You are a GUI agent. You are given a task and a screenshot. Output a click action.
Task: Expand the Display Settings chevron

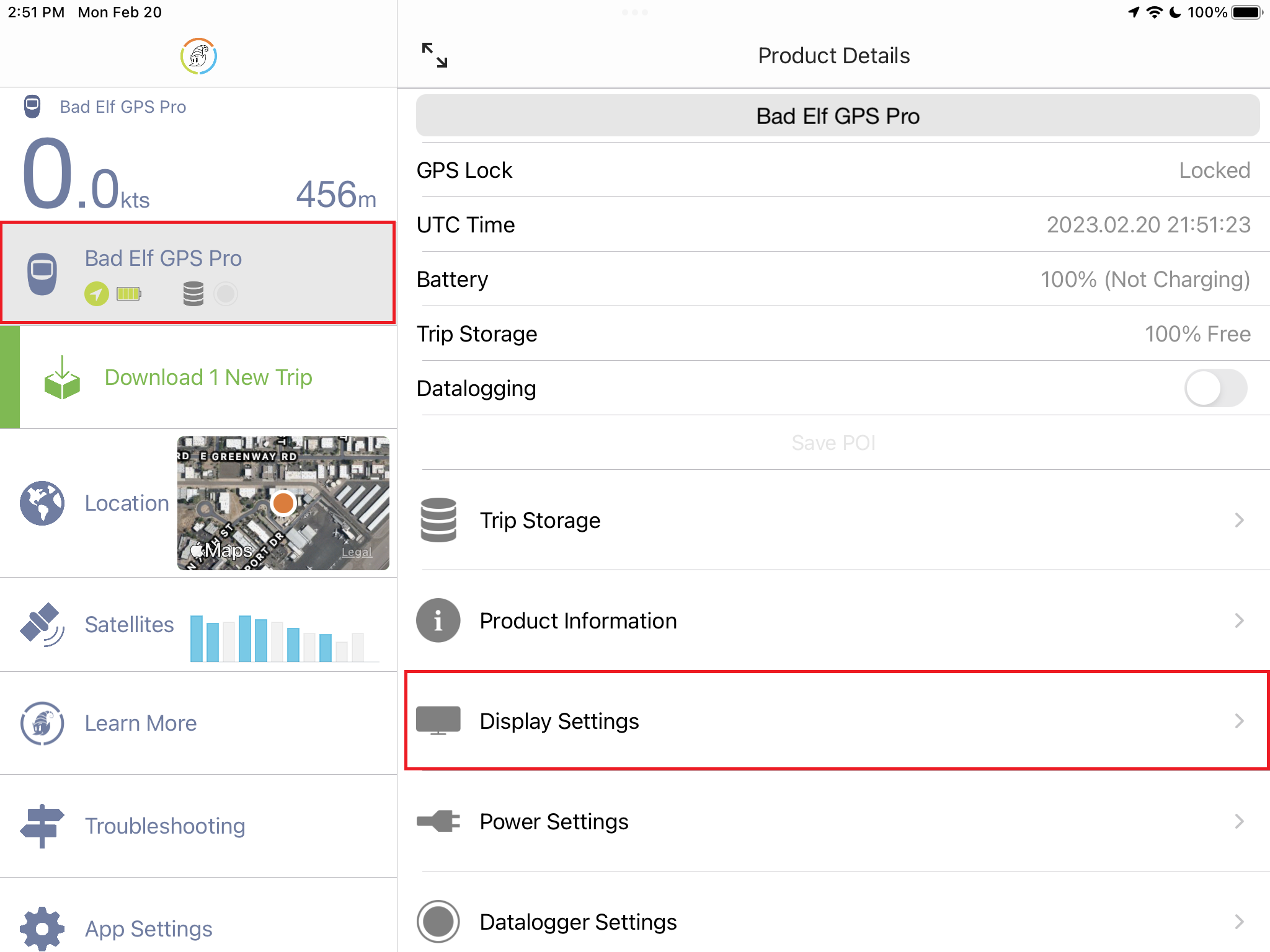pyautogui.click(x=1239, y=721)
